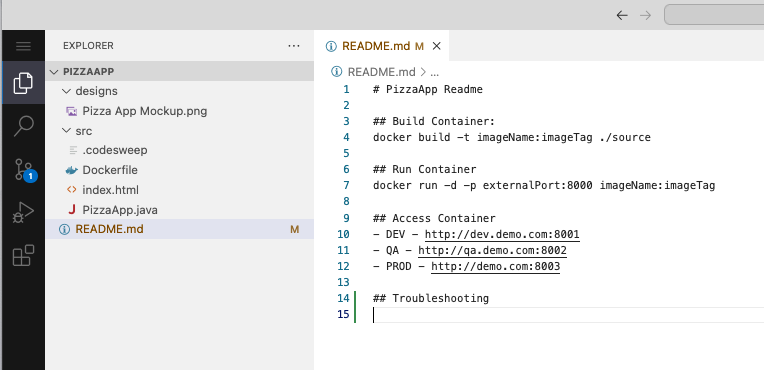The height and width of the screenshot is (370, 764).
Task: Click the '## Troubleshooting' heading line
Action: pyautogui.click(x=431, y=298)
